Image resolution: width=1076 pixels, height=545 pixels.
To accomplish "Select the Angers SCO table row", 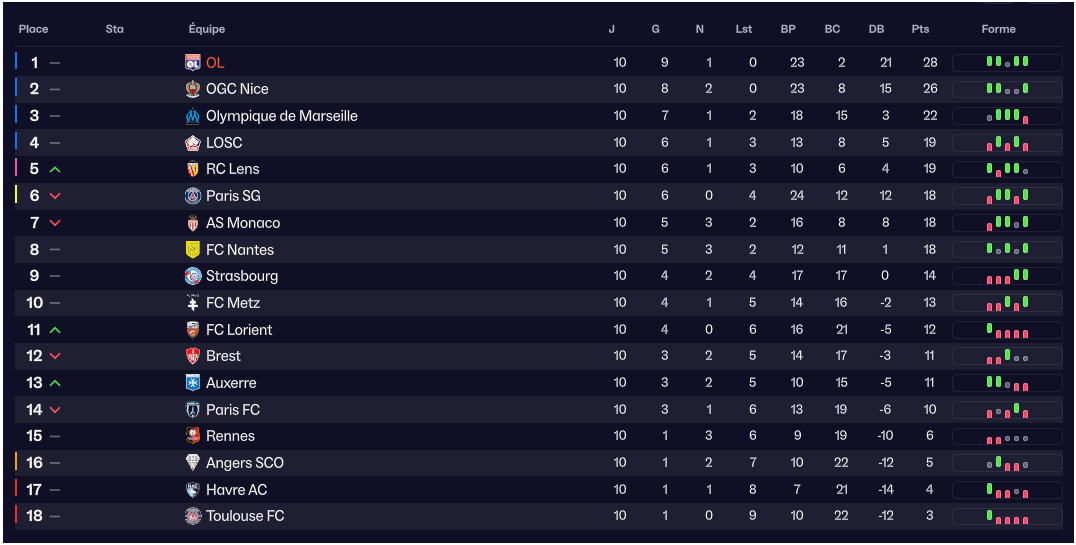I will click(538, 463).
